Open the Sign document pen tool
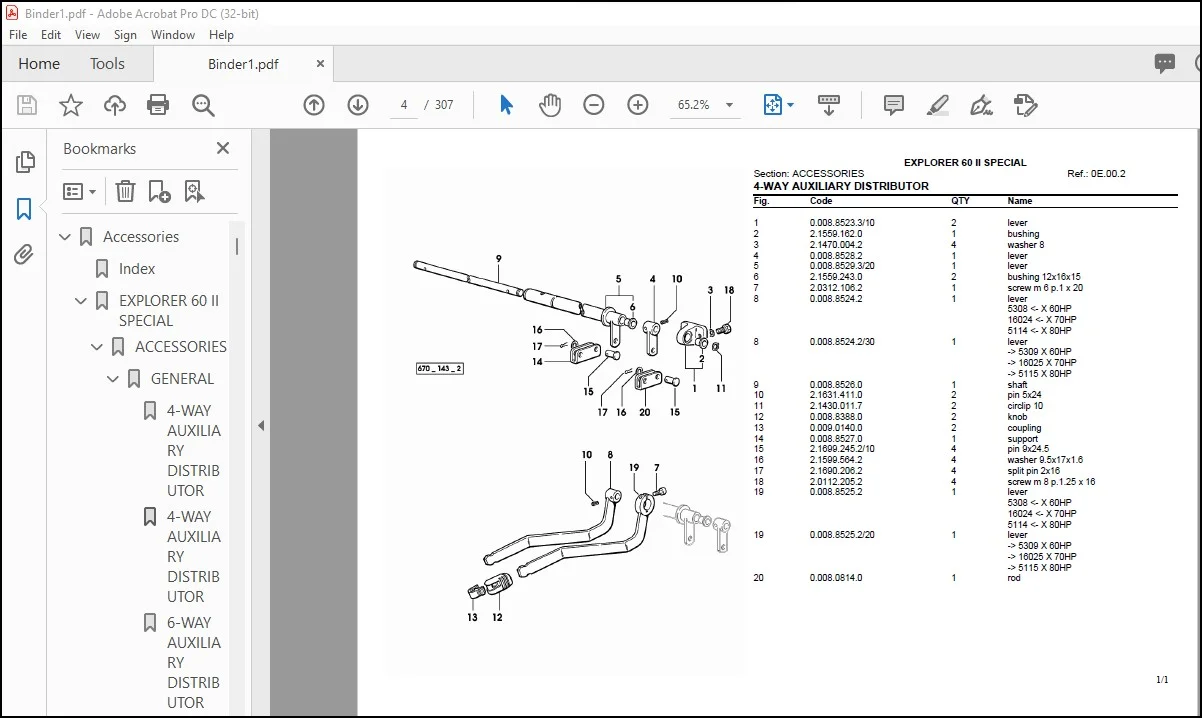 tap(981, 105)
